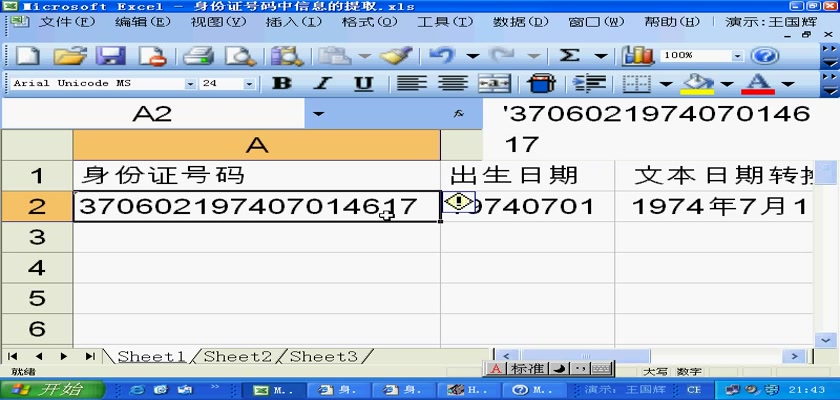Screen dimensions: 840x400
Task: Select cell A2 with the ID number
Action: (256, 207)
